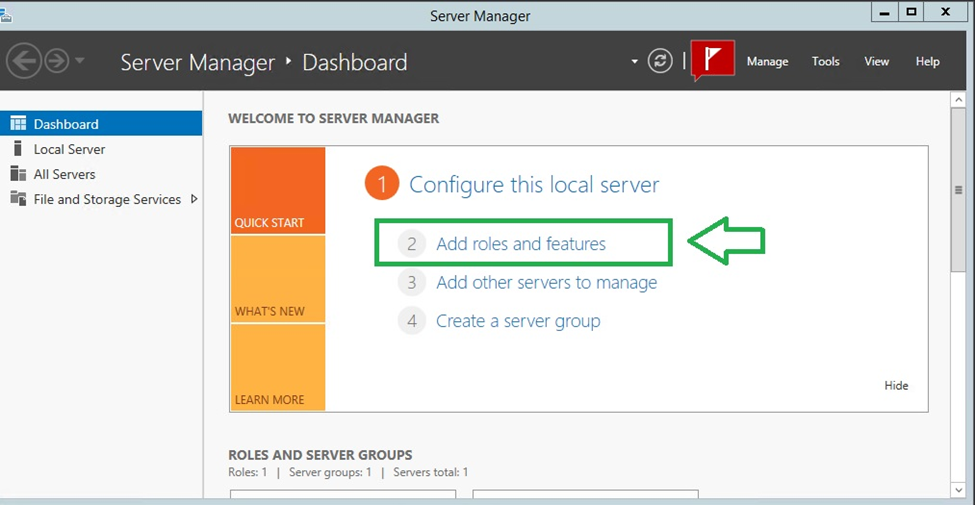This screenshot has width=975, height=505.
Task: Click Add roles and features link
Action: point(521,243)
